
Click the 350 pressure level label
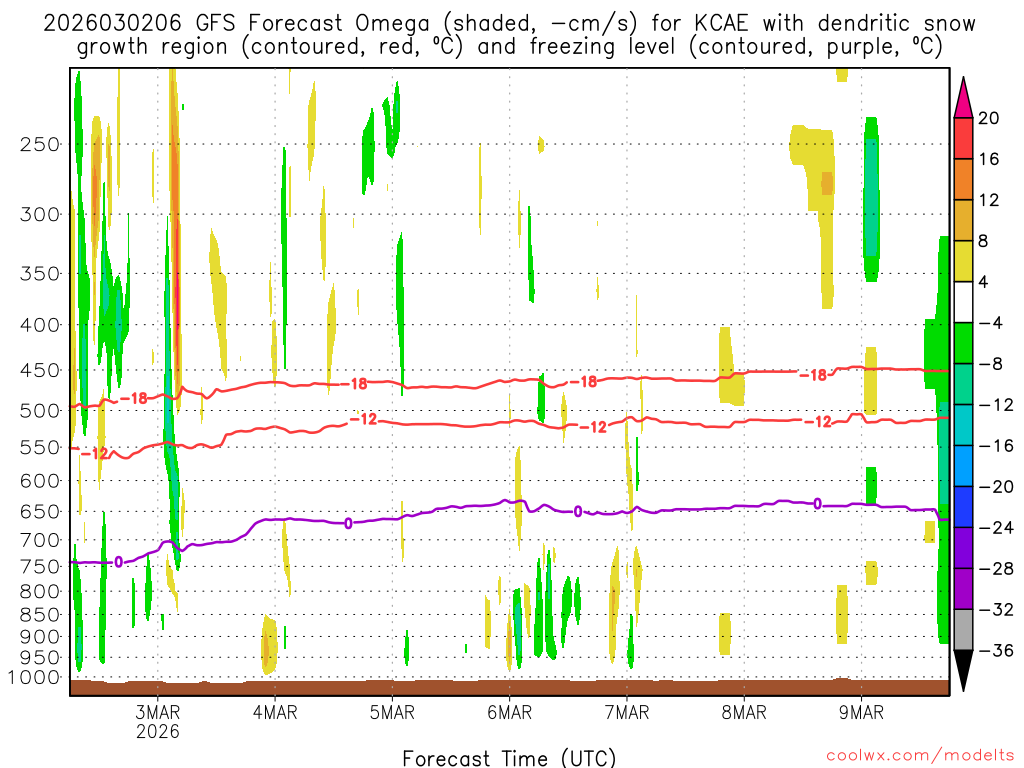tap(40, 273)
